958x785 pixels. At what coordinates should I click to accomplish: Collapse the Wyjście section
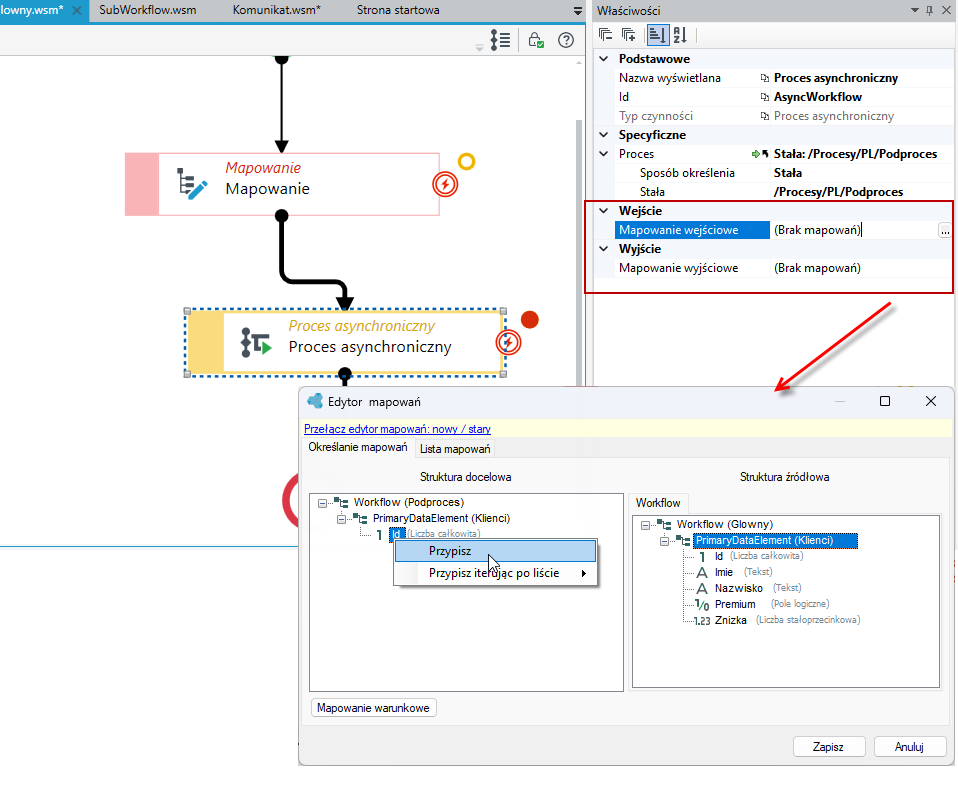(604, 249)
